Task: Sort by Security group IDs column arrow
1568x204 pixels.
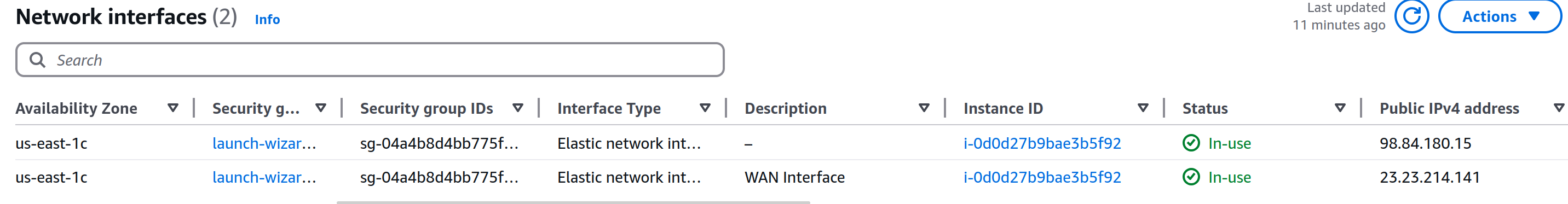Action: click(518, 108)
